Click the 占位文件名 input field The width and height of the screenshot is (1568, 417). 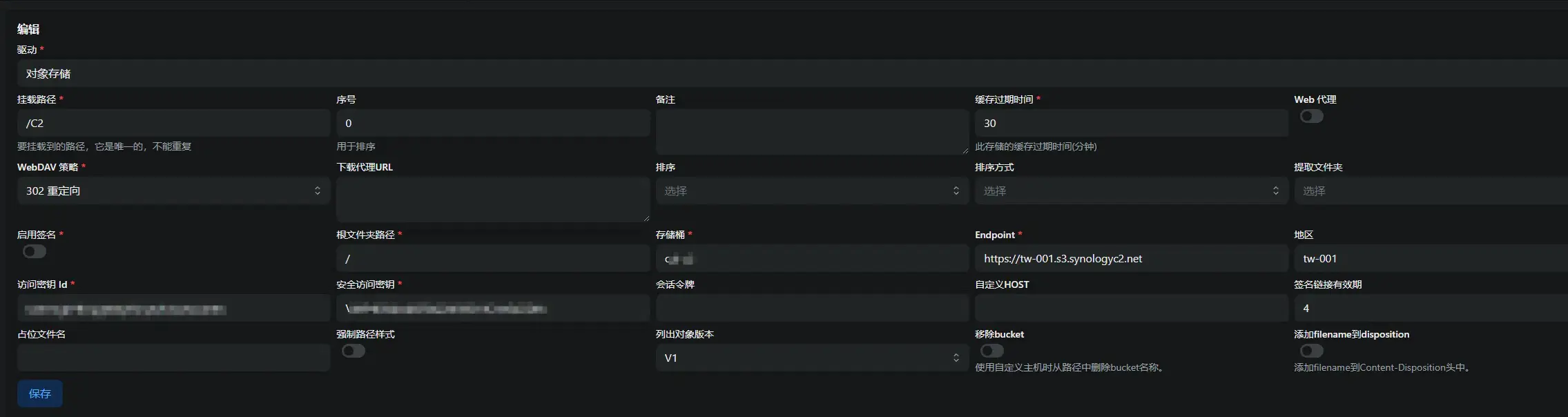pyautogui.click(x=173, y=358)
